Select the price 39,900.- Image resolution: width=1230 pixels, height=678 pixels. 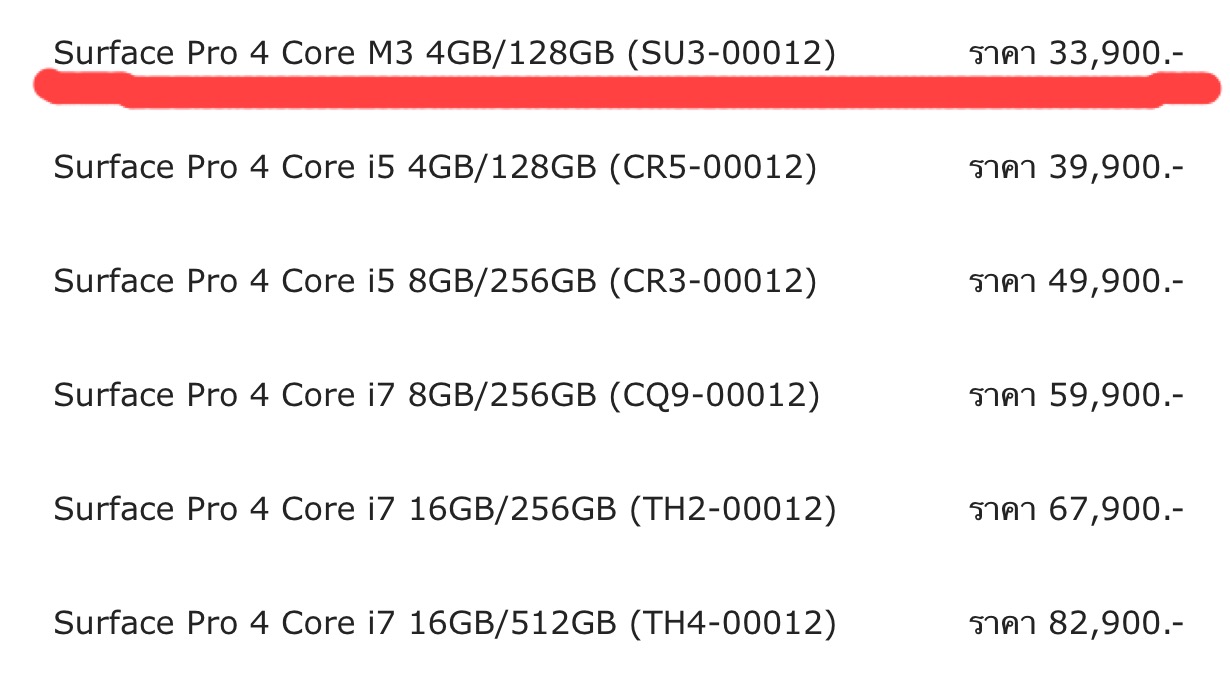(x=1116, y=168)
